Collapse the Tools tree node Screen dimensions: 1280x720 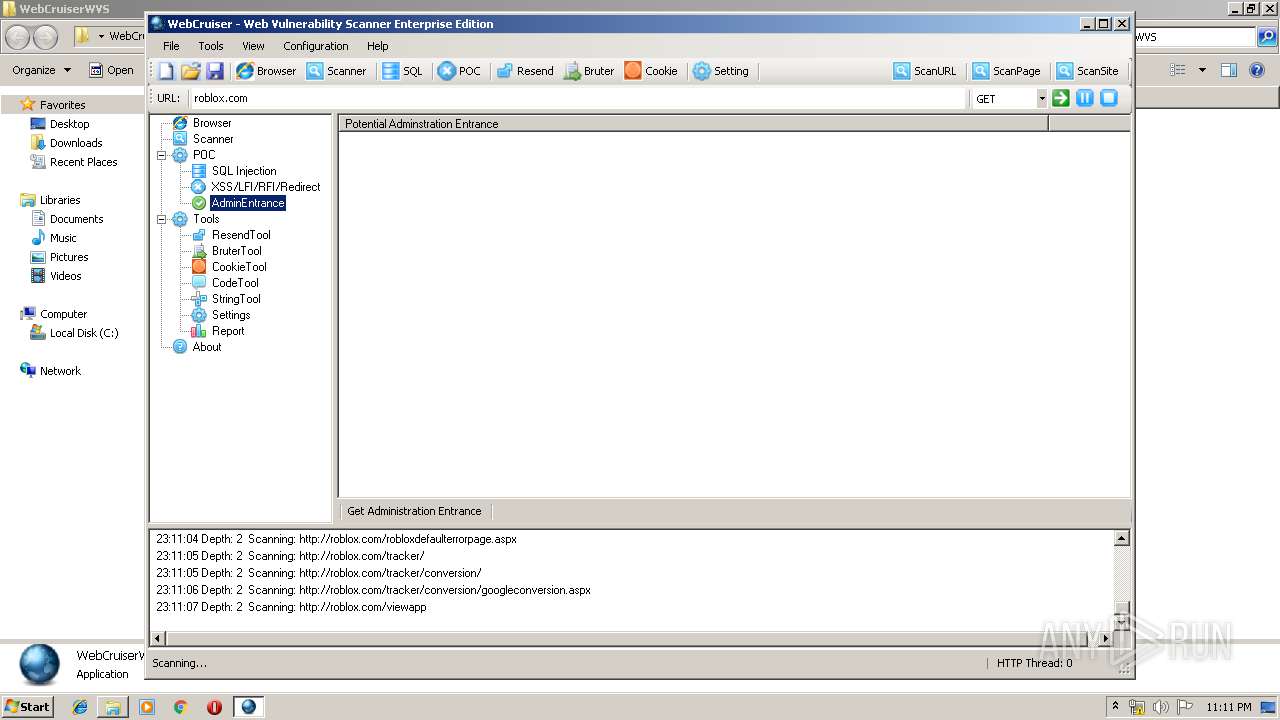pos(162,219)
